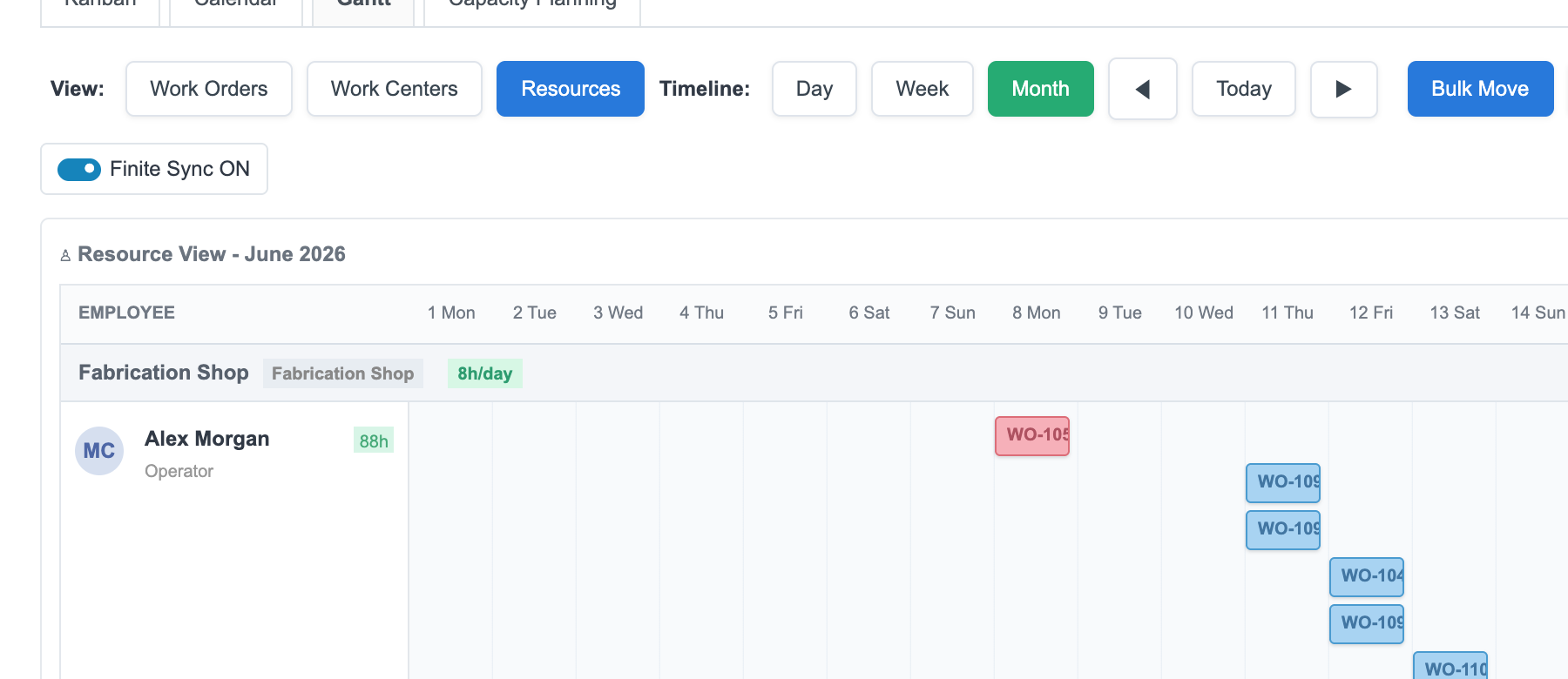Click the bold Fabrication Shop group heading

[164, 373]
